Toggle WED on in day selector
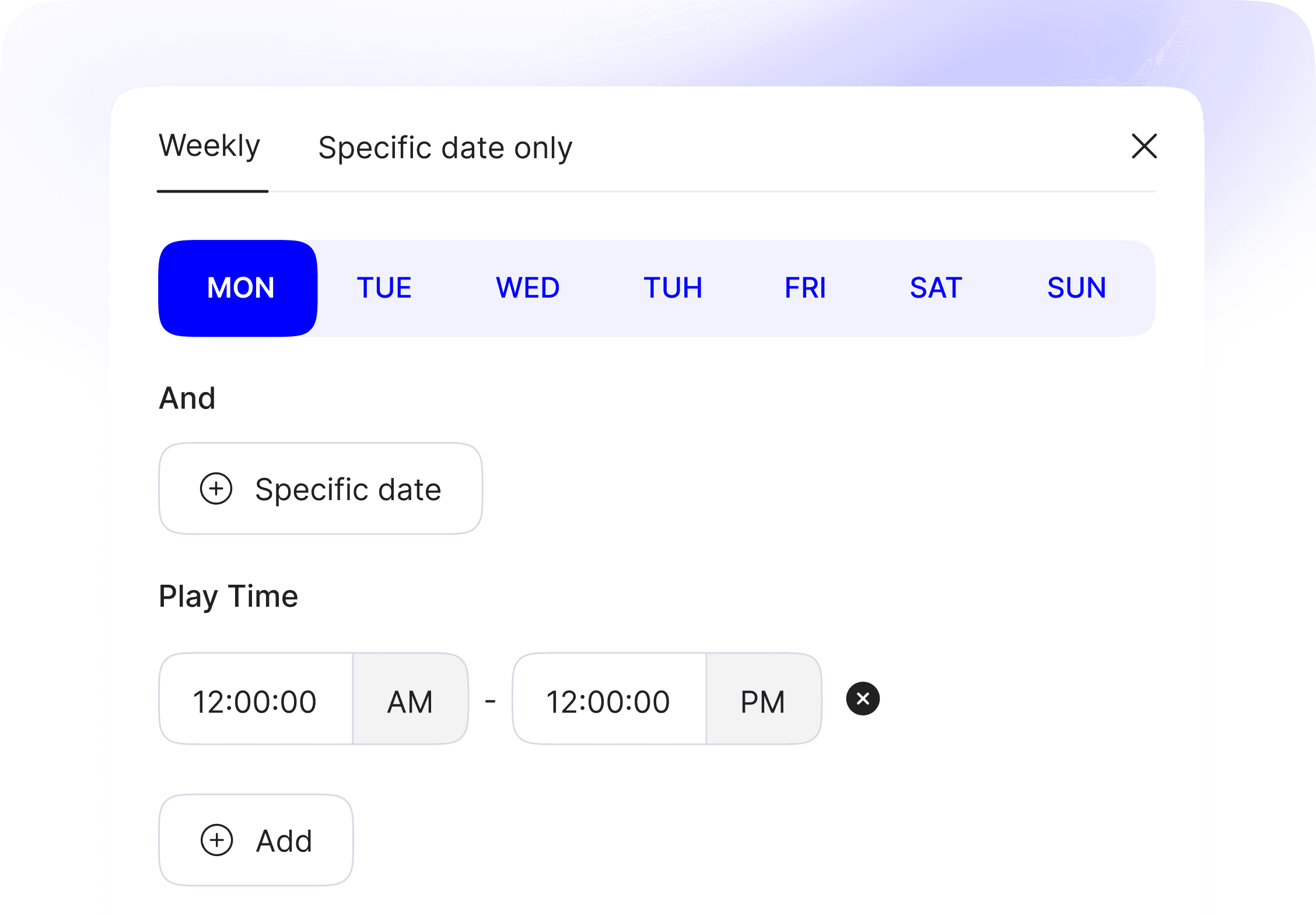1316x915 pixels. tap(527, 288)
